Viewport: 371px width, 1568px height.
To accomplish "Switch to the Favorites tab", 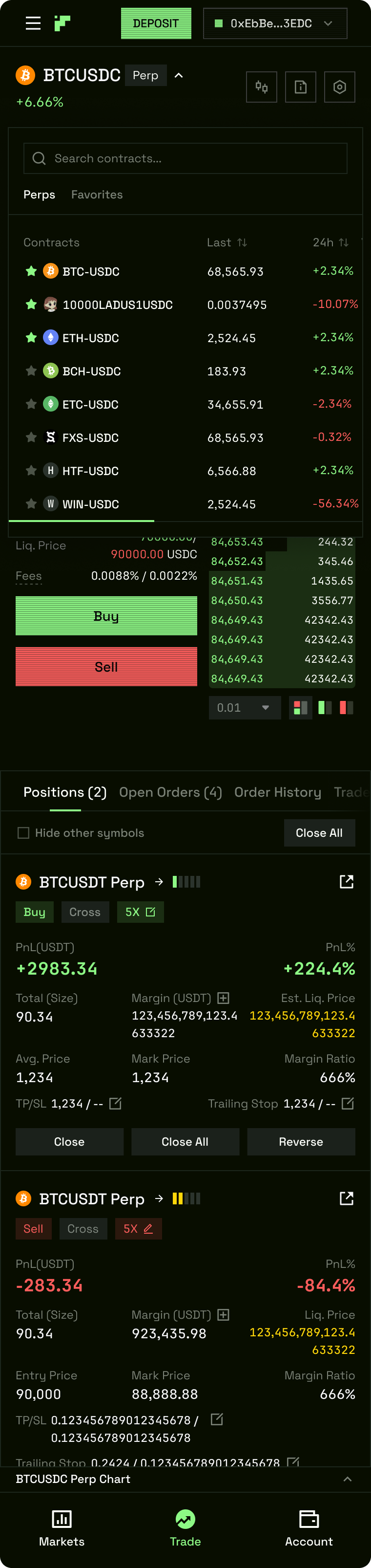I will pos(97,194).
